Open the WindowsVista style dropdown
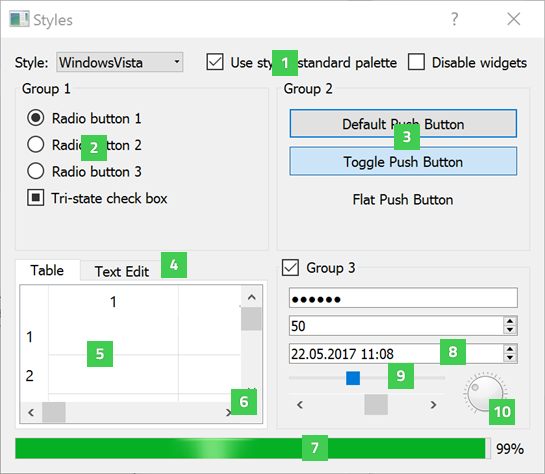This screenshot has width=545, height=474. point(120,63)
